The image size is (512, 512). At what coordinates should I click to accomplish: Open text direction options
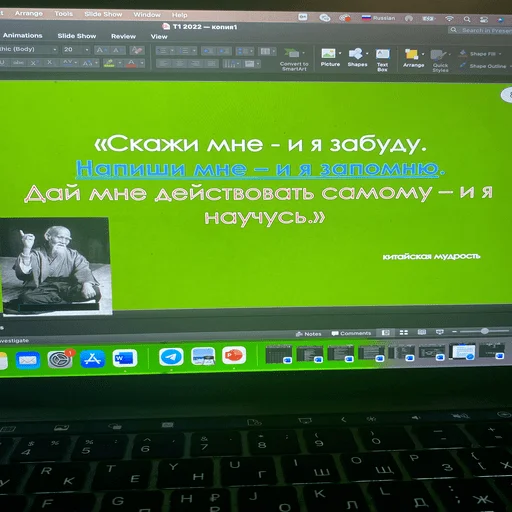tap(232, 64)
